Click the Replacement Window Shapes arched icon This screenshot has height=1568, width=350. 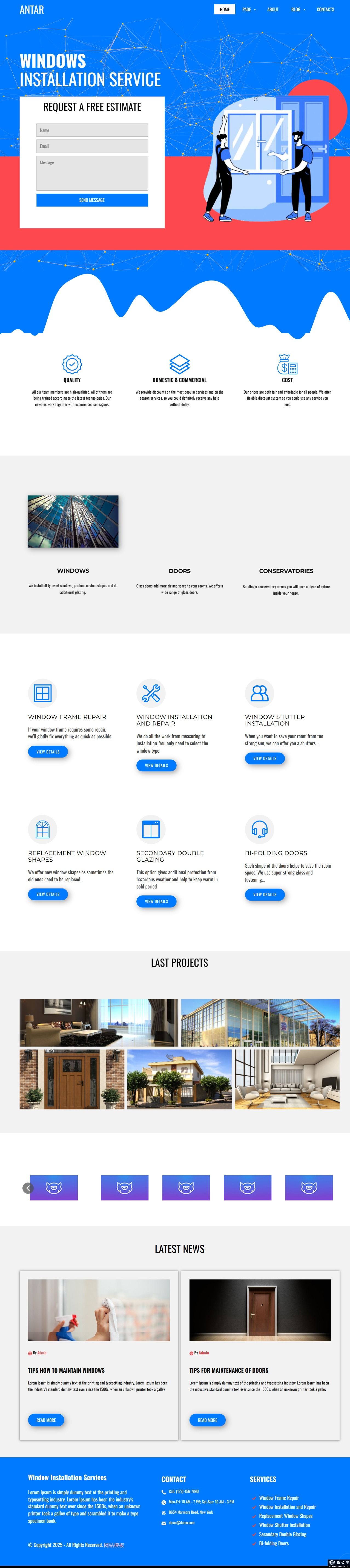point(43,829)
